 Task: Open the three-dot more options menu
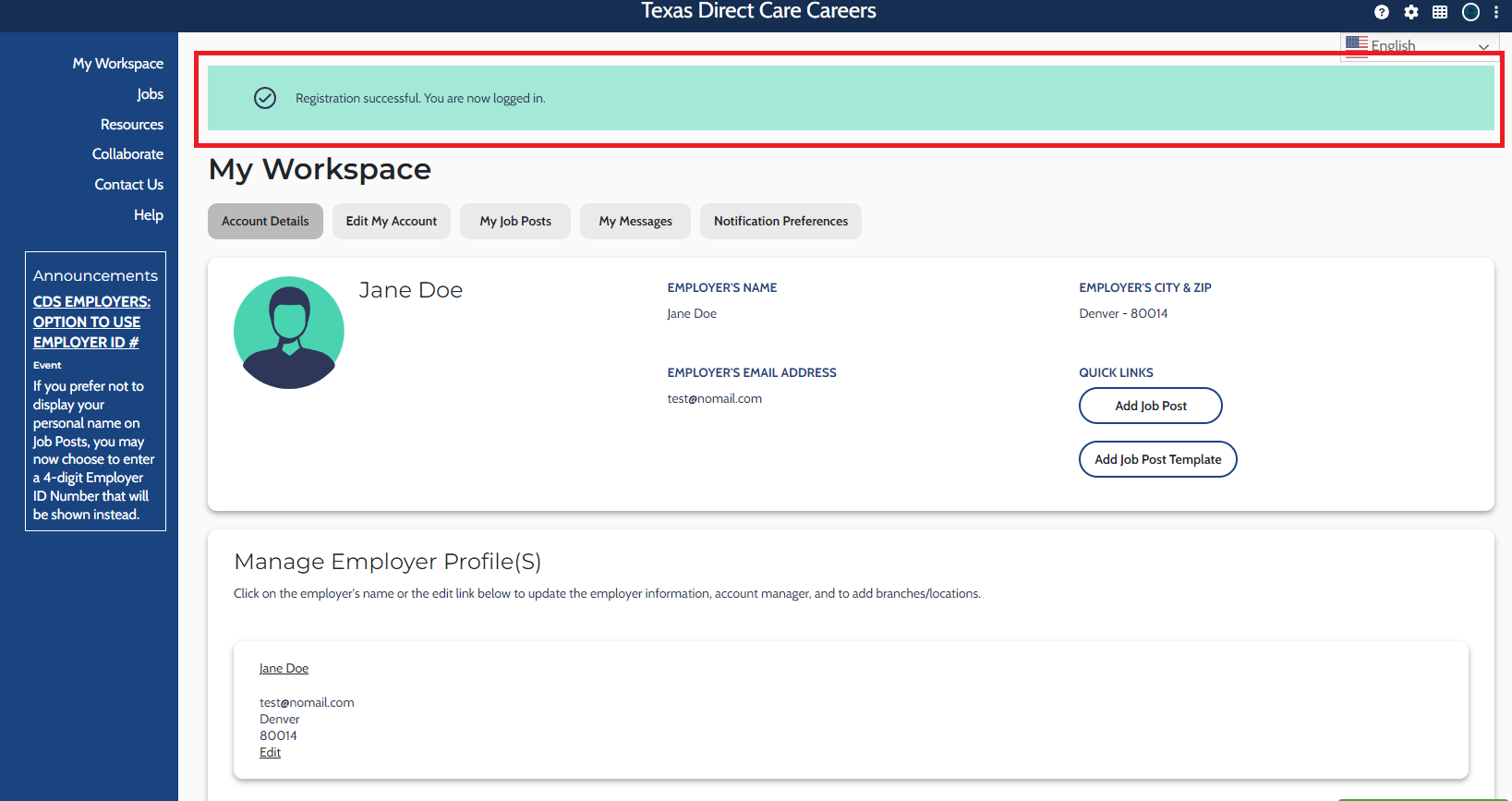click(x=1496, y=12)
